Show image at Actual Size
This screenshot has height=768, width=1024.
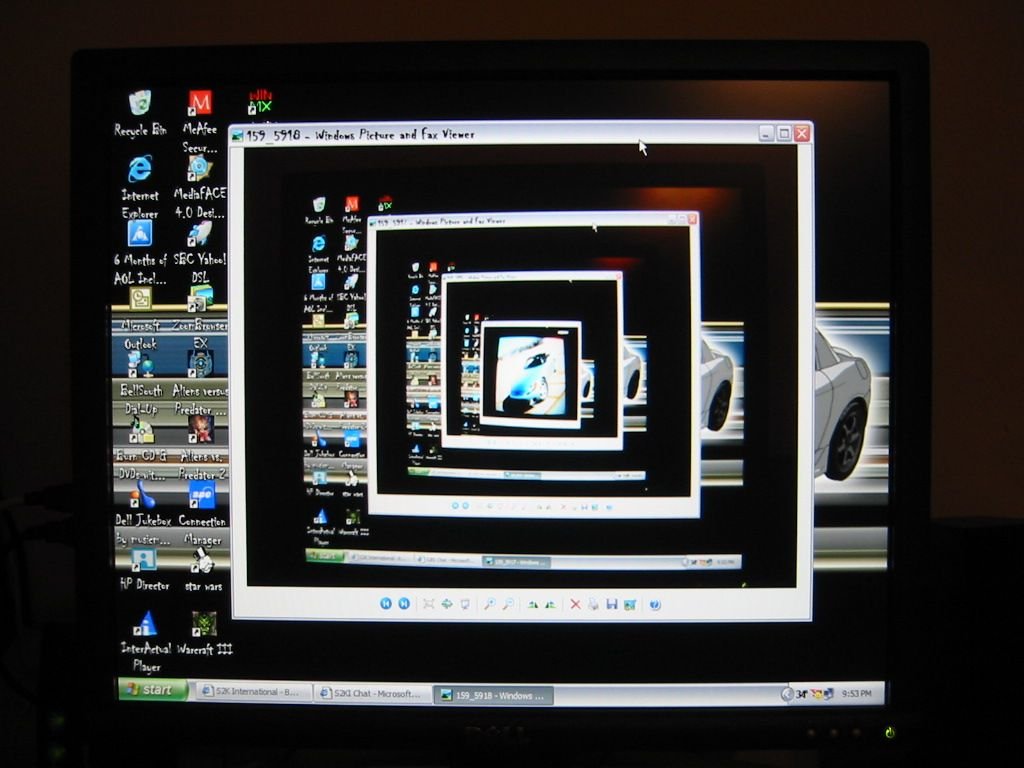pos(447,604)
